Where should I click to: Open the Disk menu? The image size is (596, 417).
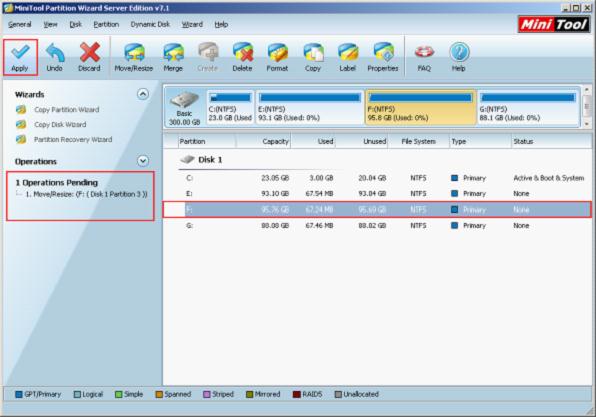click(x=76, y=24)
